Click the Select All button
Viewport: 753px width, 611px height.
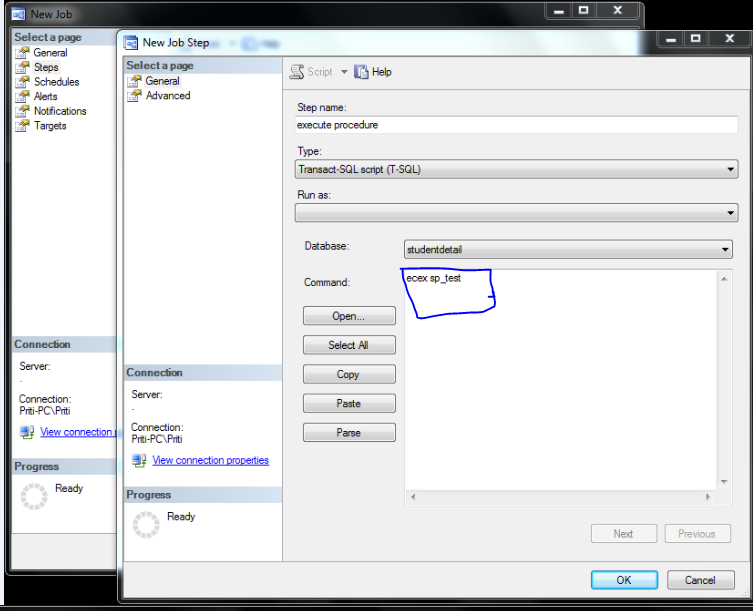349,345
